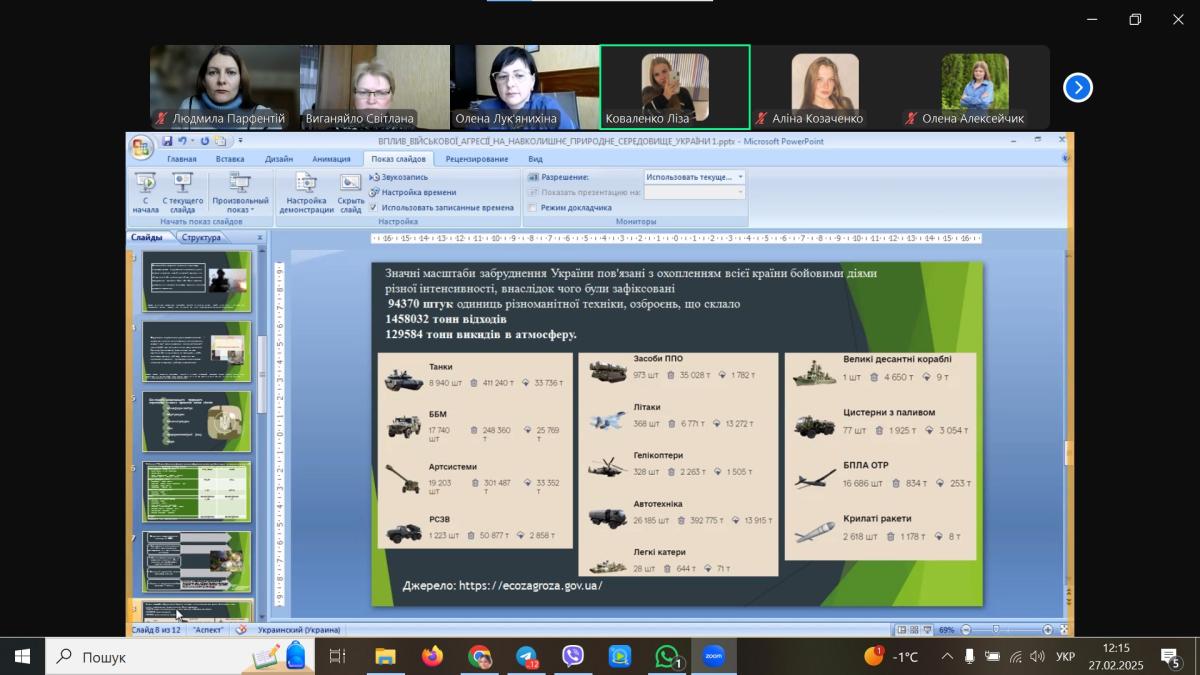Switch to slide sorter view icon
The width and height of the screenshot is (1200, 675).
914,630
